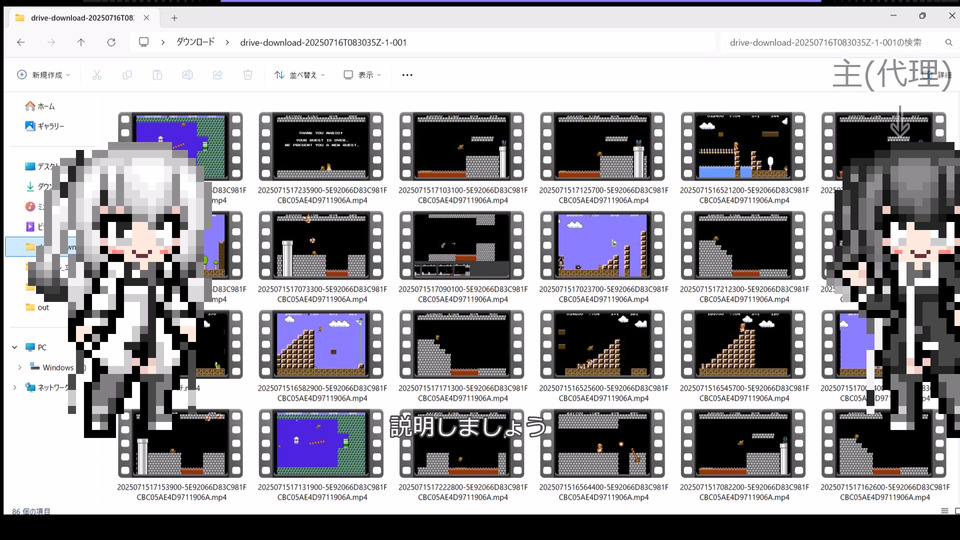Image resolution: width=960 pixels, height=540 pixels.
Task: Select video thumbnail 2025071517171300
Action: click(x=462, y=345)
